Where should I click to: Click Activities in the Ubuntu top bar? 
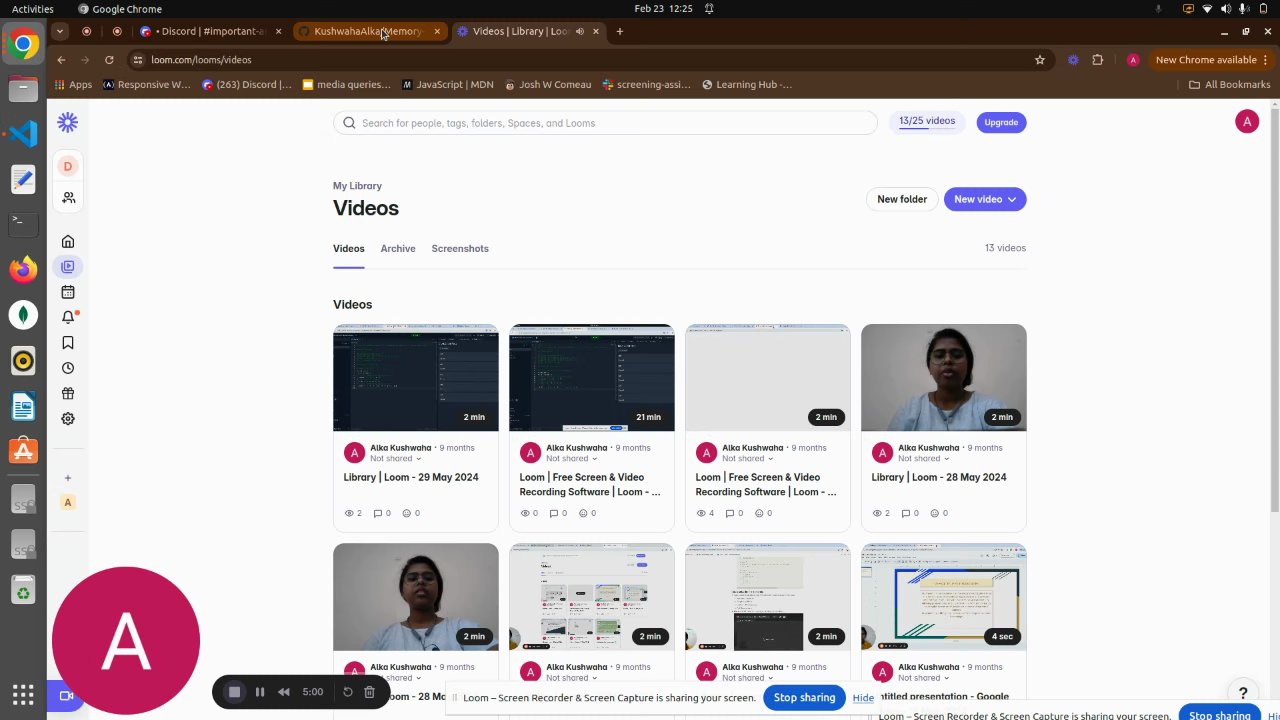tap(33, 9)
